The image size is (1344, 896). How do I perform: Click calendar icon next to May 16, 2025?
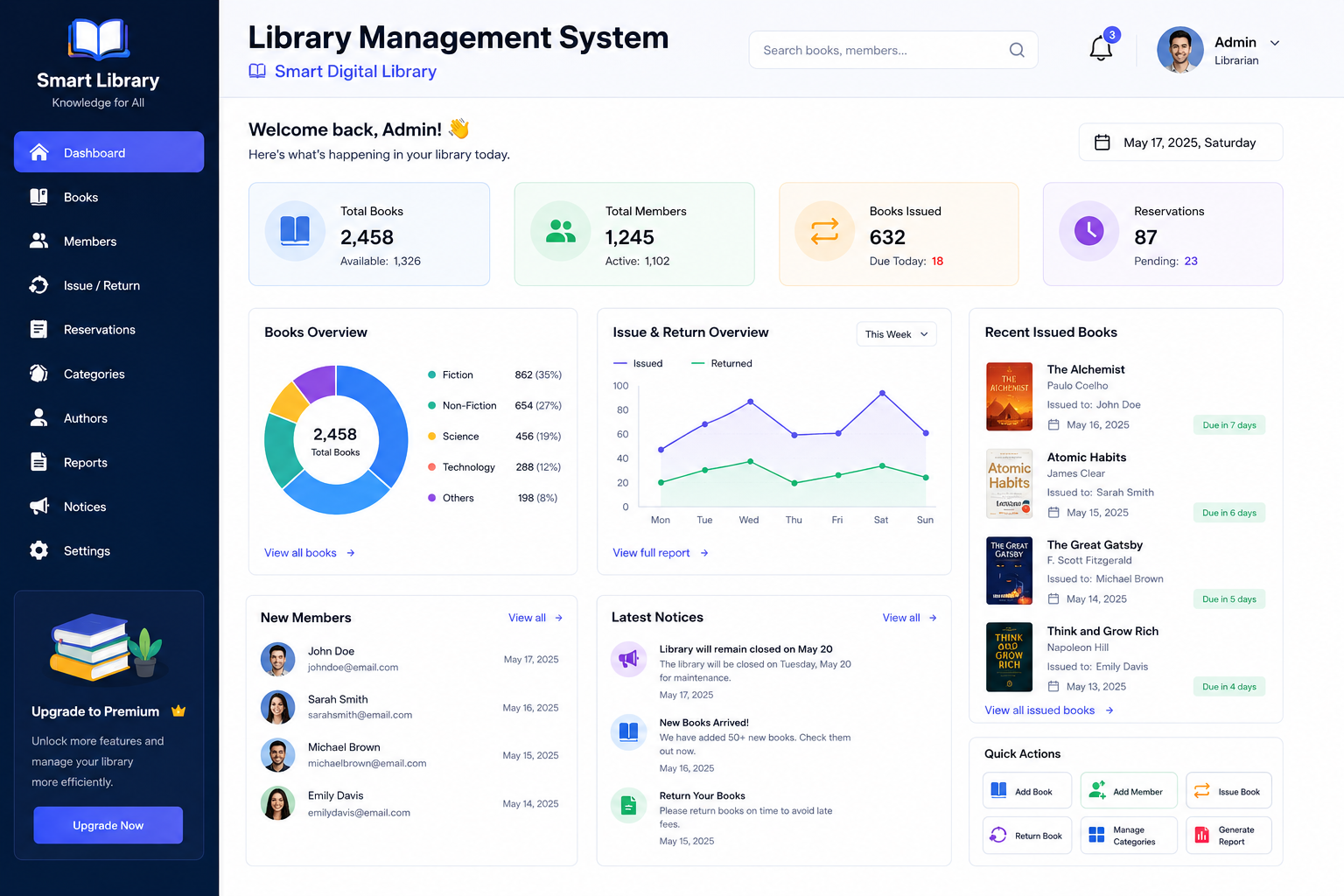(1053, 425)
